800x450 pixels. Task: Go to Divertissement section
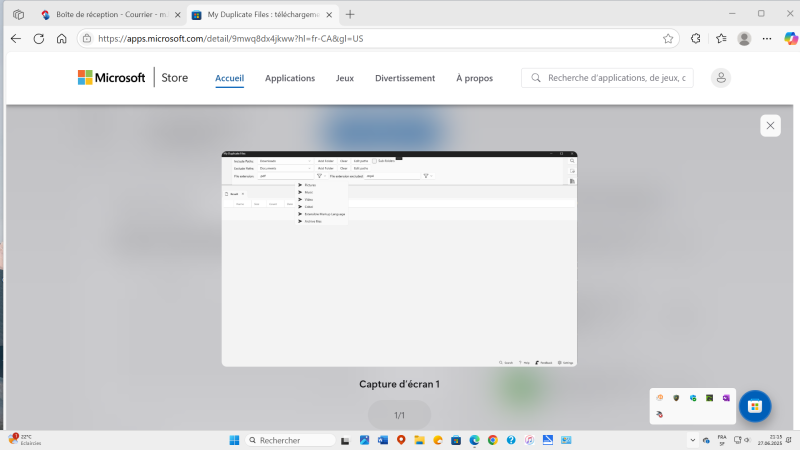click(x=405, y=78)
